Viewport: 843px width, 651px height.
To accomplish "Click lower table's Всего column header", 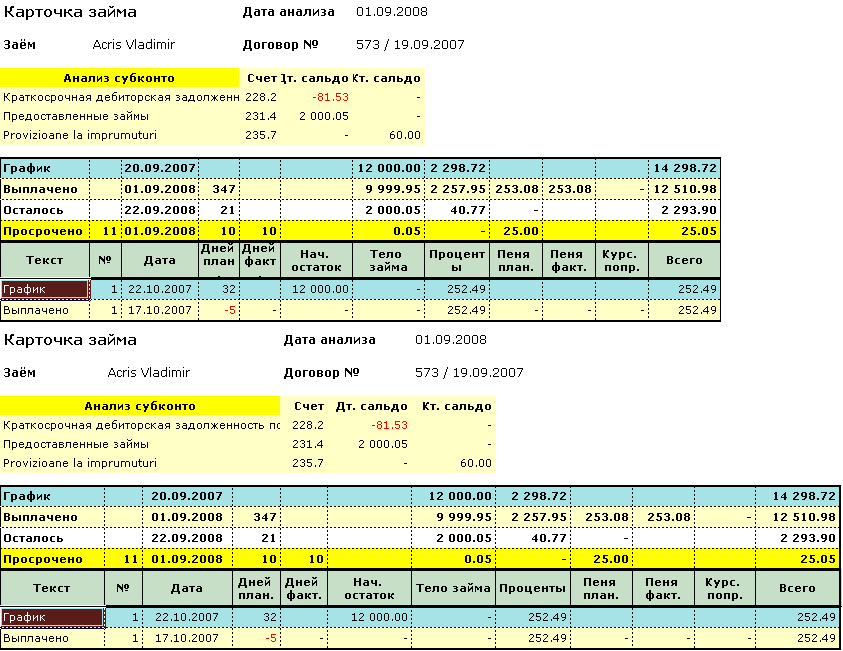I will click(x=796, y=588).
